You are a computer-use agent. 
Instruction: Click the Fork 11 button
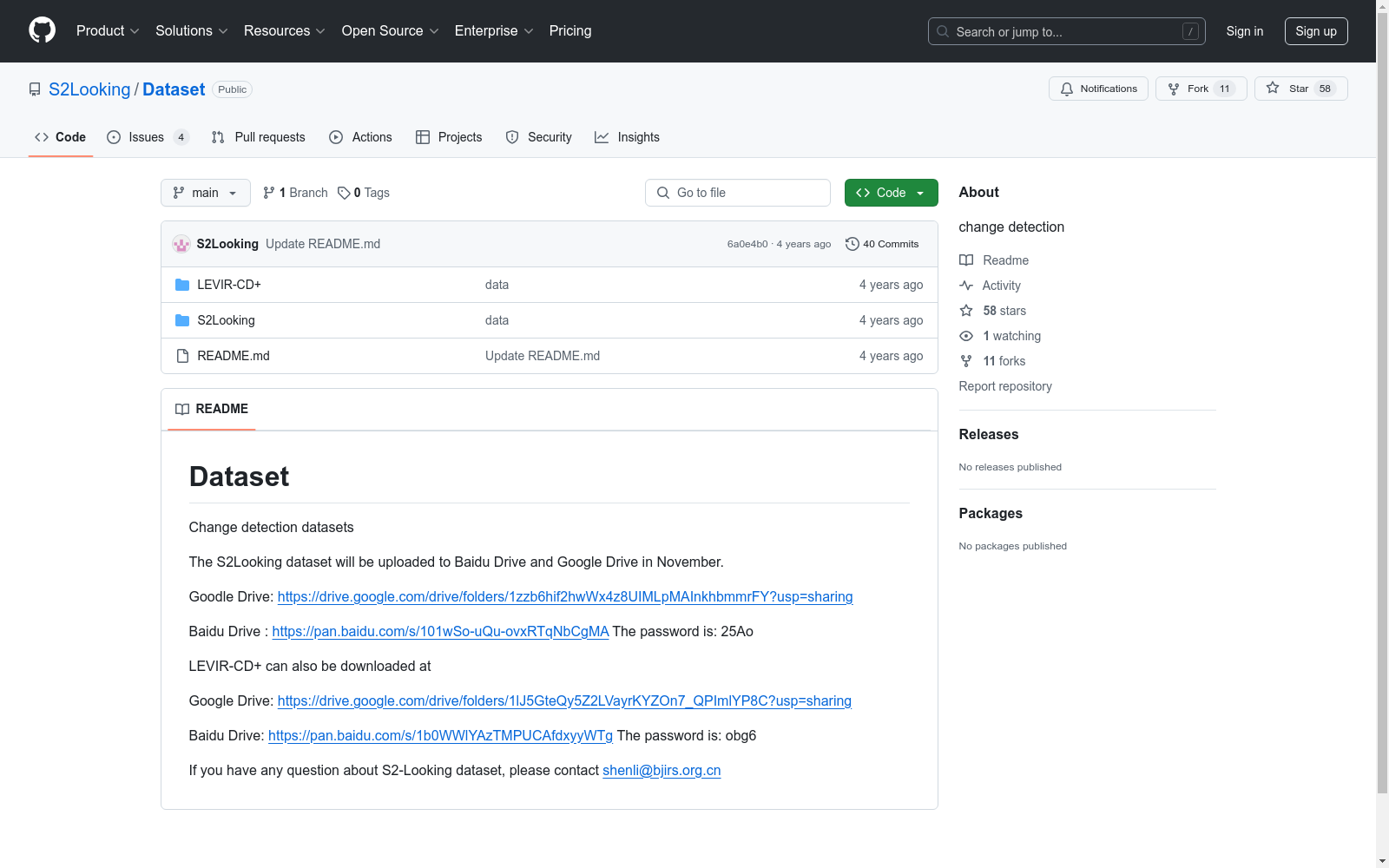point(1201,89)
